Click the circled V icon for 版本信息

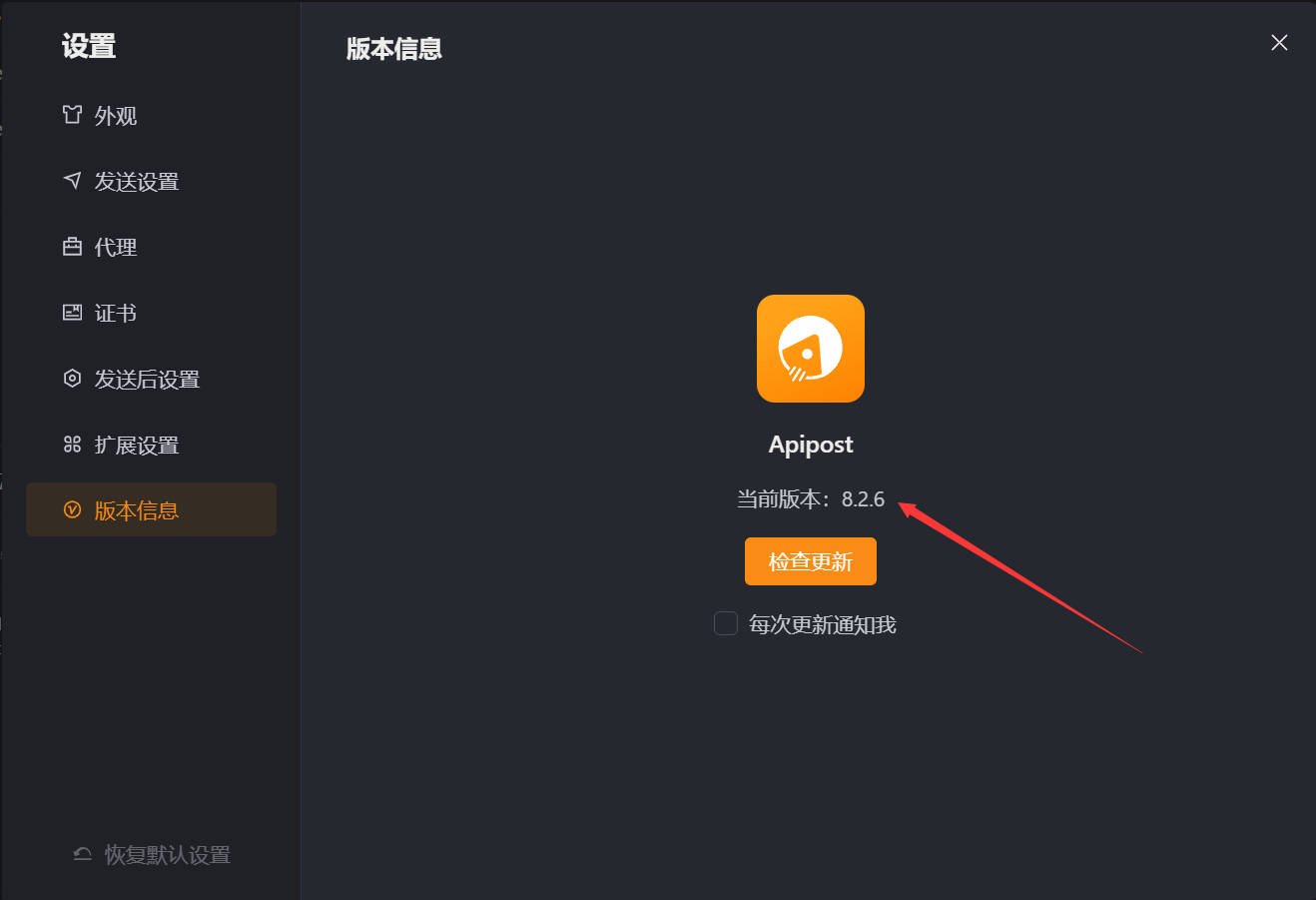tap(72, 510)
